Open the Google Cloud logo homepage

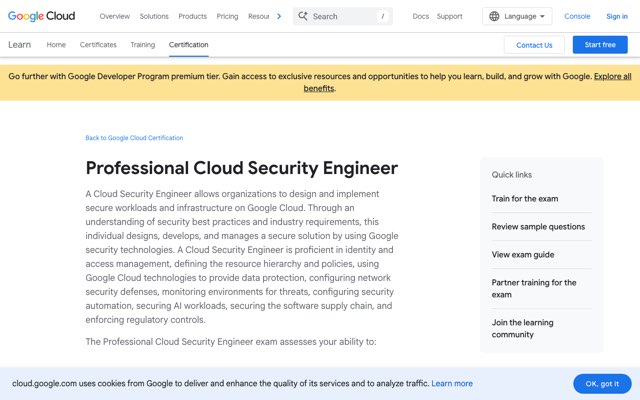pos(41,16)
